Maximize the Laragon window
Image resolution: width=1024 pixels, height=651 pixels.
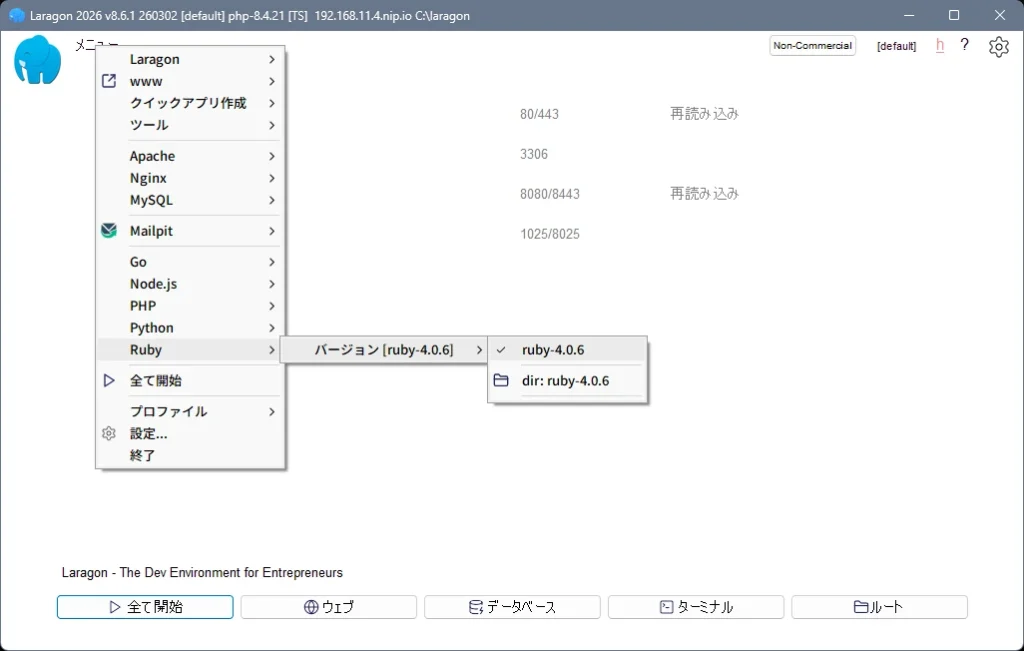tap(953, 15)
